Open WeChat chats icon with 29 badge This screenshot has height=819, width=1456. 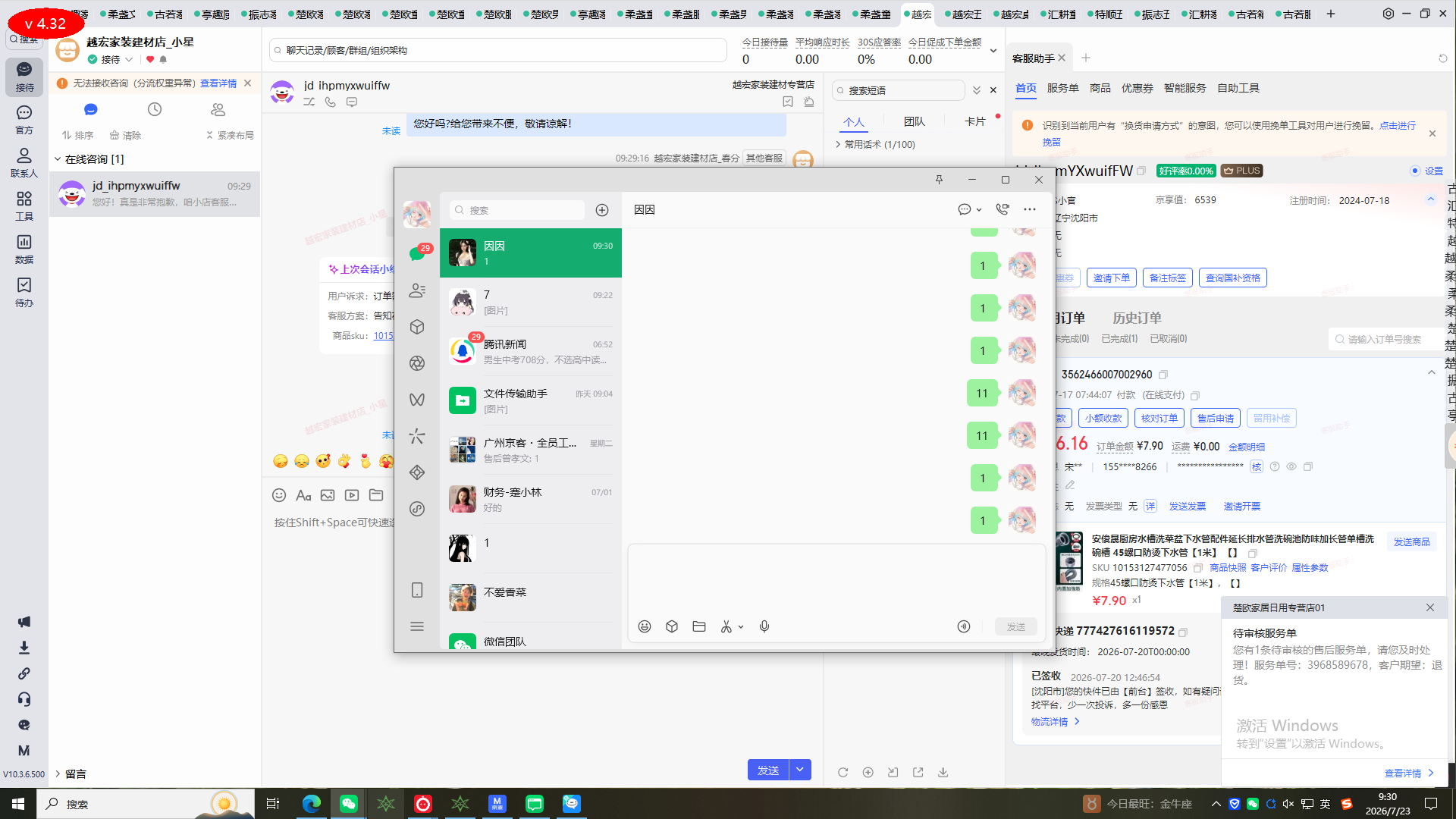click(x=417, y=253)
